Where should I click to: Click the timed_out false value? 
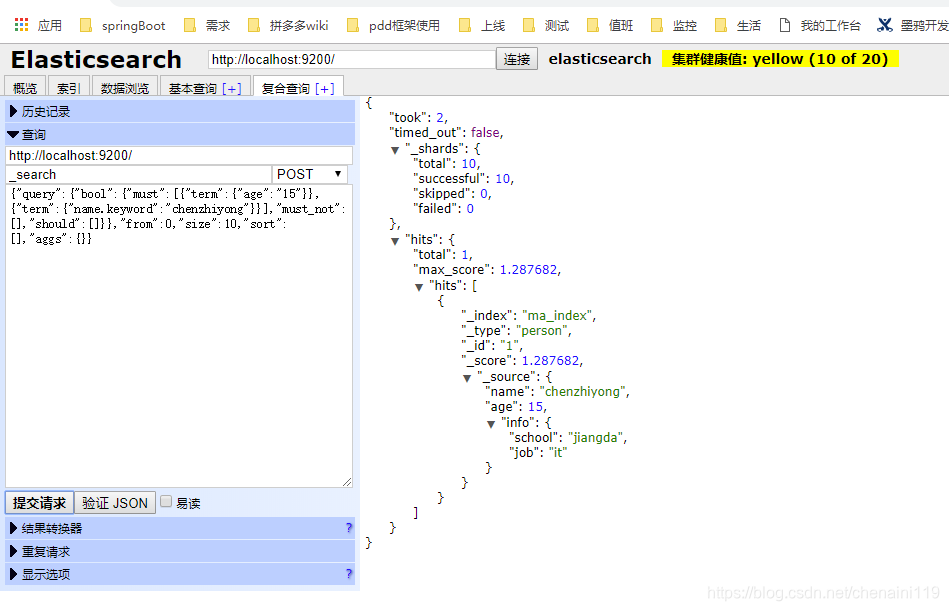(x=485, y=132)
